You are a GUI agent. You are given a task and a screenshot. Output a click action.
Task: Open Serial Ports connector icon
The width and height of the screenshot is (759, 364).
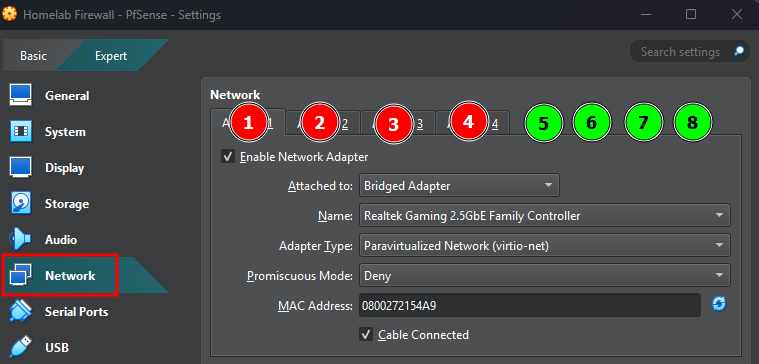pos(20,311)
